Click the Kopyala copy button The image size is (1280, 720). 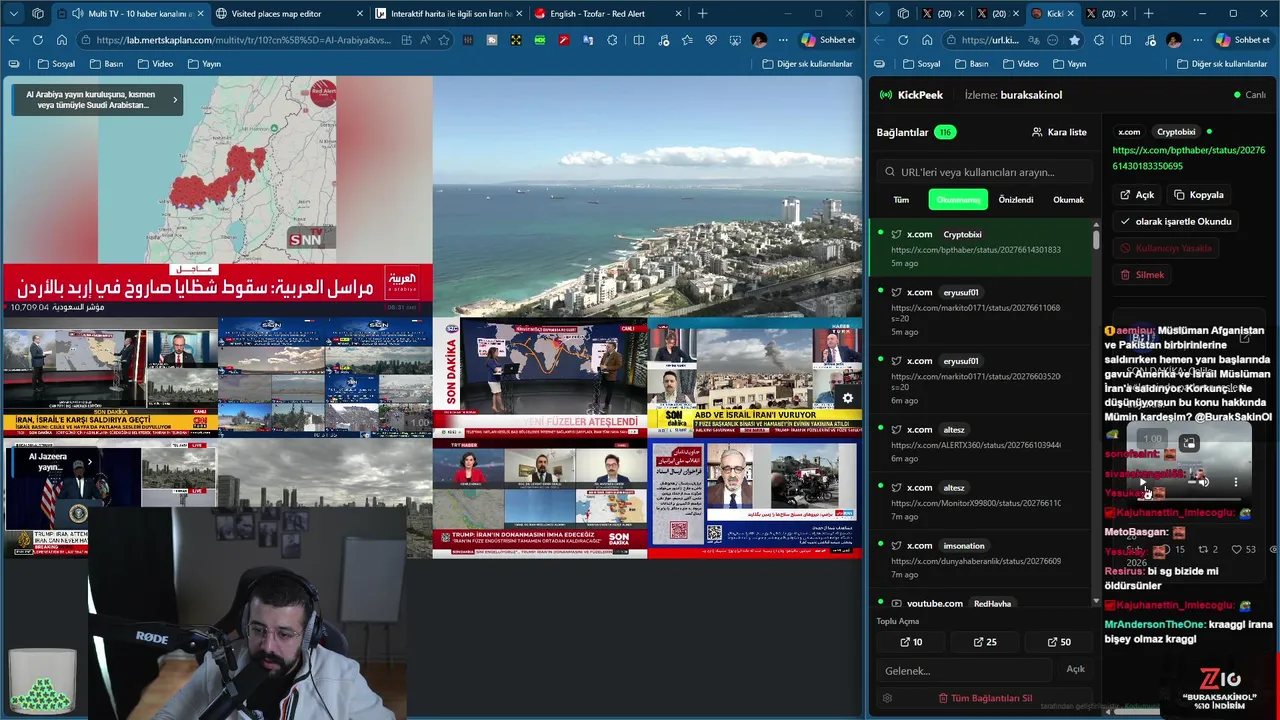coord(1198,195)
